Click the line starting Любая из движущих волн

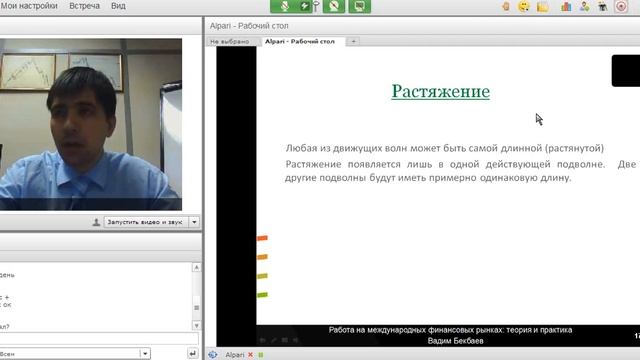point(444,148)
